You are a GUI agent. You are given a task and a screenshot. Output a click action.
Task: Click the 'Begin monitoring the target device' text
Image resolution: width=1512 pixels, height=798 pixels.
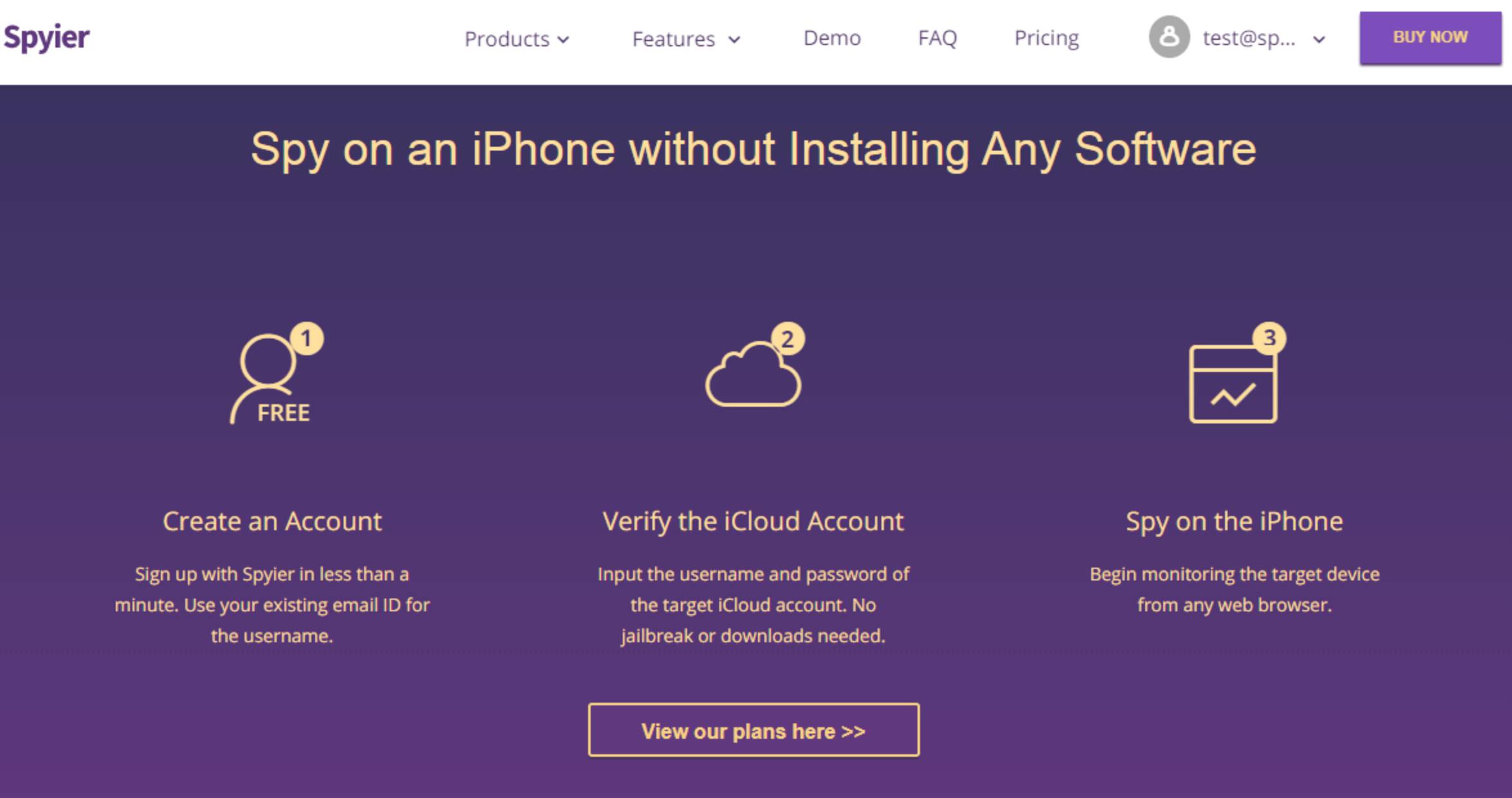pyautogui.click(x=1234, y=589)
